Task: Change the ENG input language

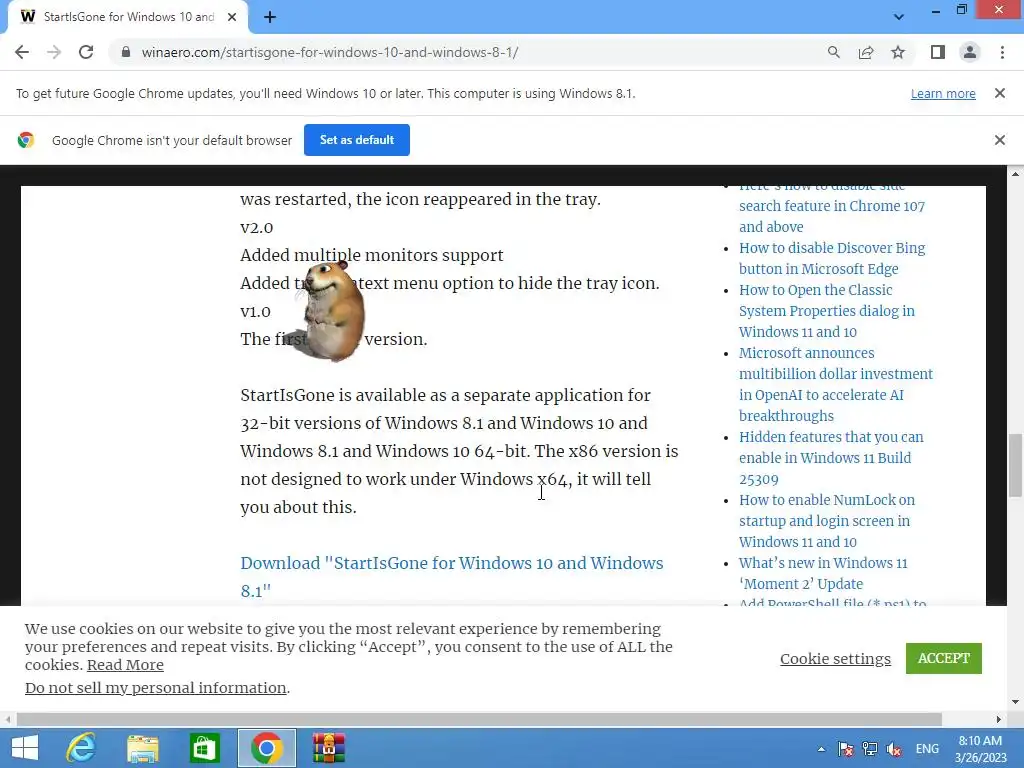Action: coord(927,749)
